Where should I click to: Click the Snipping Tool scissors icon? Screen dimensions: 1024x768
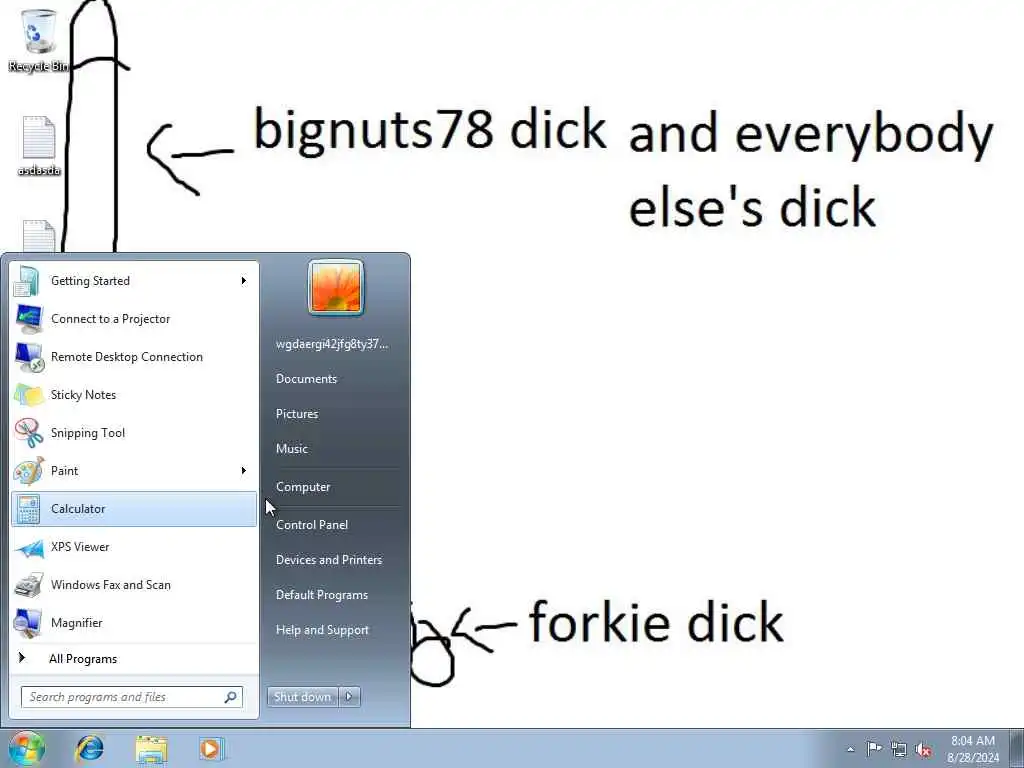pos(29,433)
